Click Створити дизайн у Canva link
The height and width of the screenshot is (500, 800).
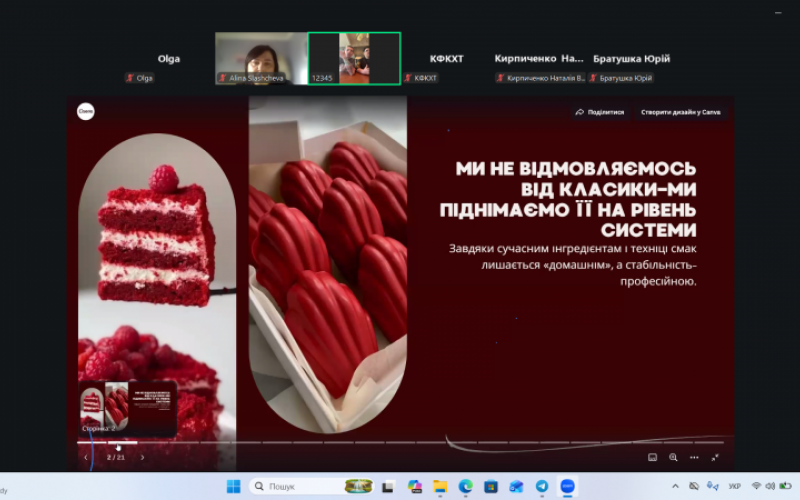point(680,112)
